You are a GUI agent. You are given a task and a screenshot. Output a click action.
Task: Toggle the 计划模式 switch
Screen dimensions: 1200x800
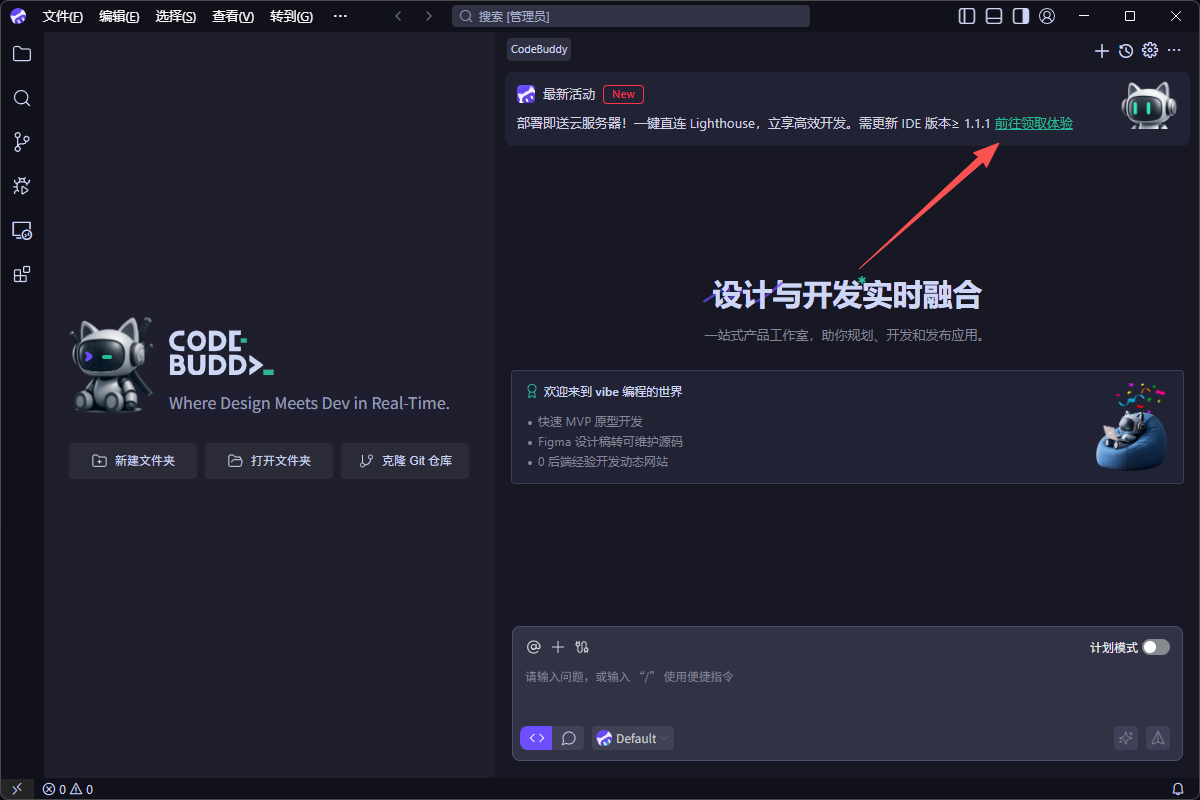coord(1156,647)
